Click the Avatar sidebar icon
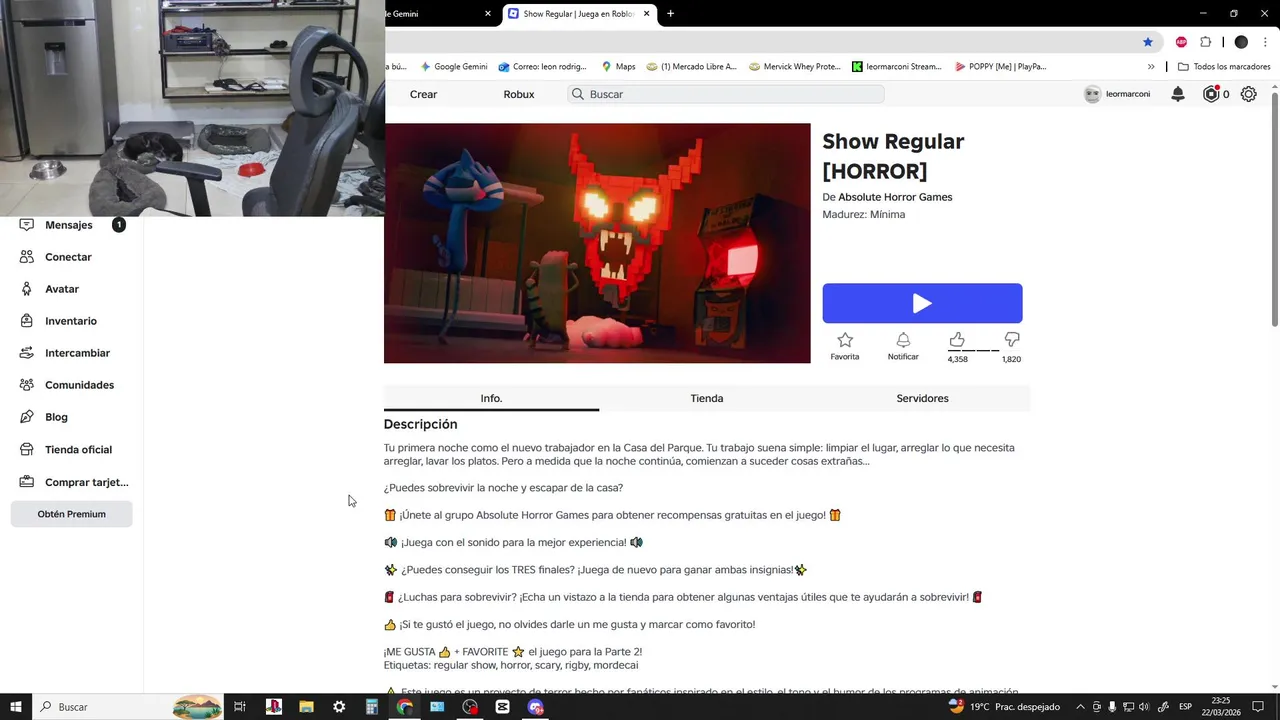1280x720 pixels. pyautogui.click(x=26, y=289)
